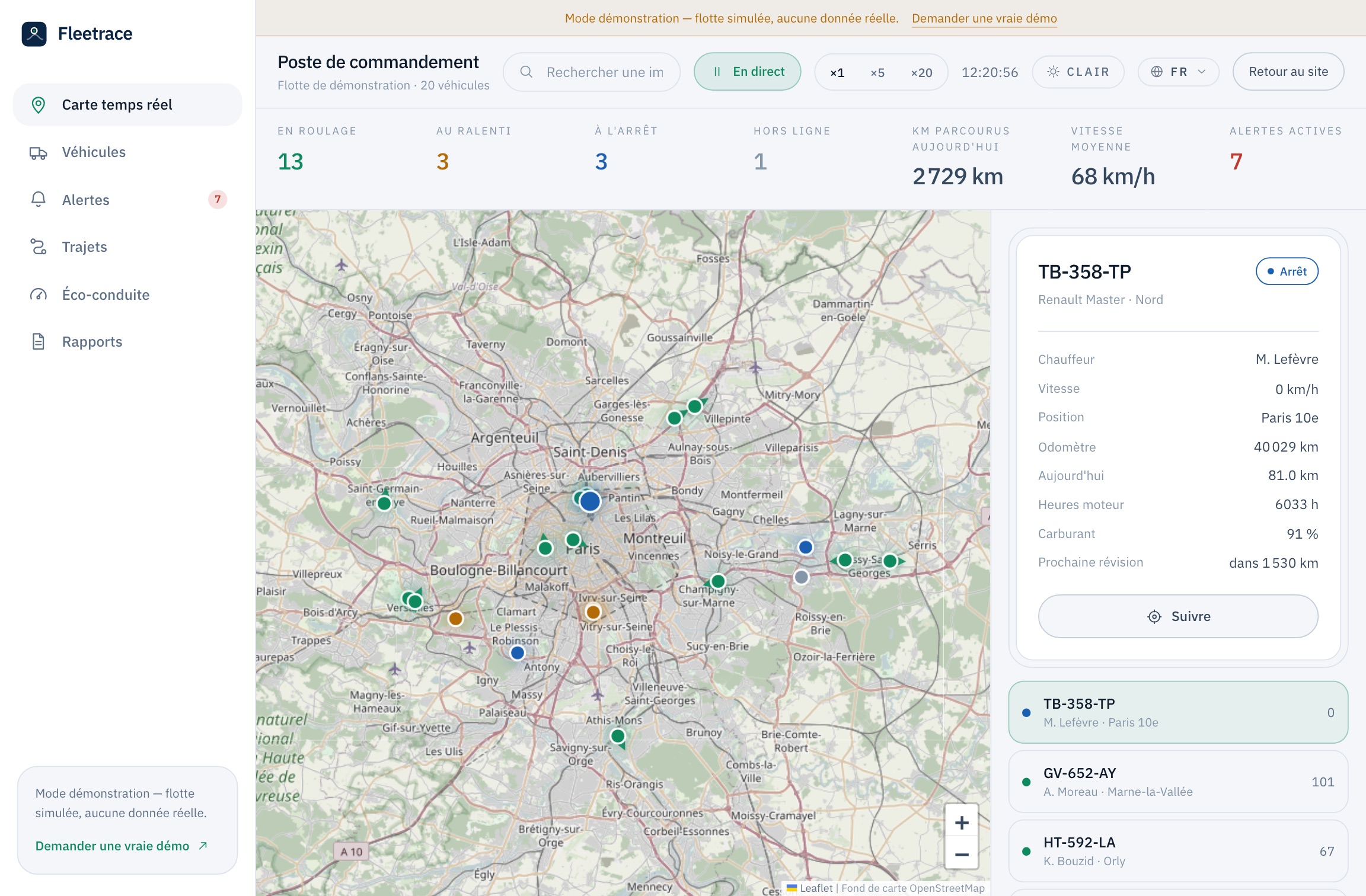The image size is (1366, 896).
Task: Click the Au ralenti count 3
Action: (x=443, y=162)
